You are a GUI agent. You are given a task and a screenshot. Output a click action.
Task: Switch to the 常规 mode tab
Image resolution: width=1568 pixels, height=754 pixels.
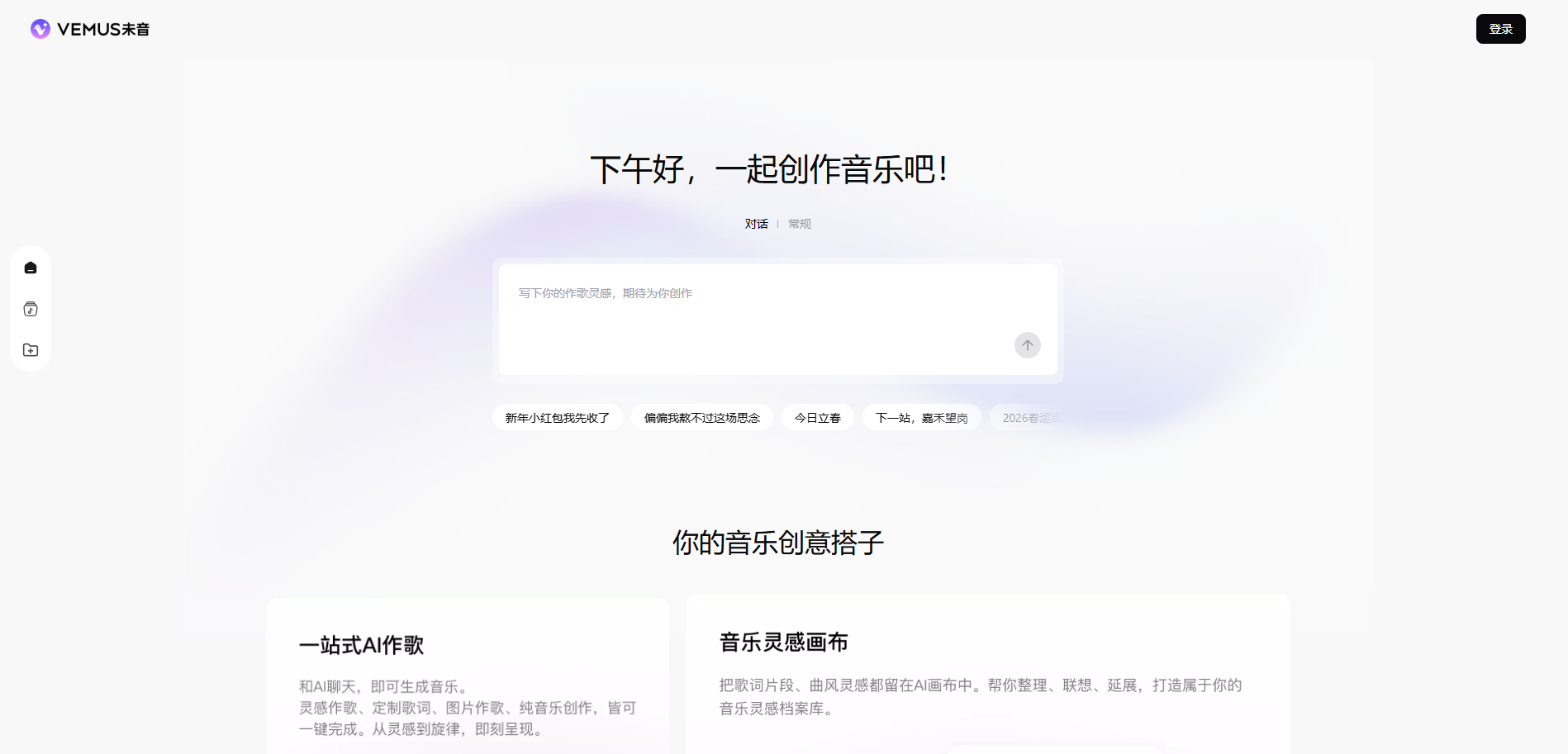799,224
